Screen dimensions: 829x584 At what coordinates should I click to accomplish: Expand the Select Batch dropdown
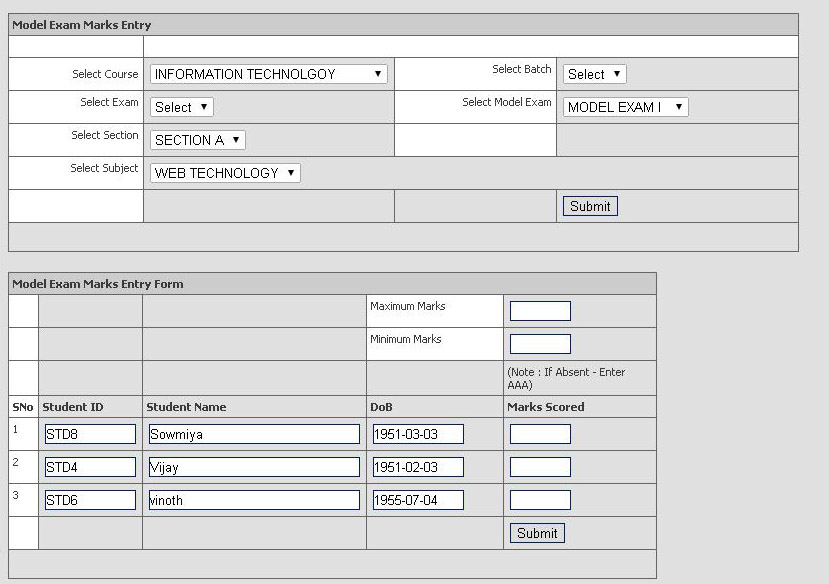click(x=594, y=74)
